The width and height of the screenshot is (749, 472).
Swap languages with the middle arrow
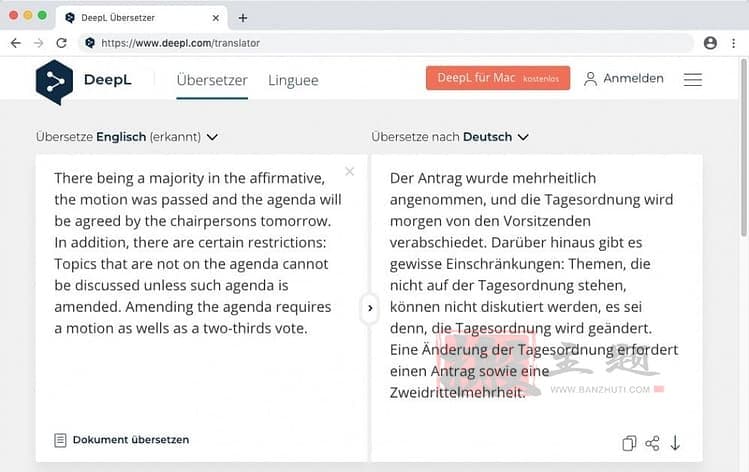[x=370, y=308]
